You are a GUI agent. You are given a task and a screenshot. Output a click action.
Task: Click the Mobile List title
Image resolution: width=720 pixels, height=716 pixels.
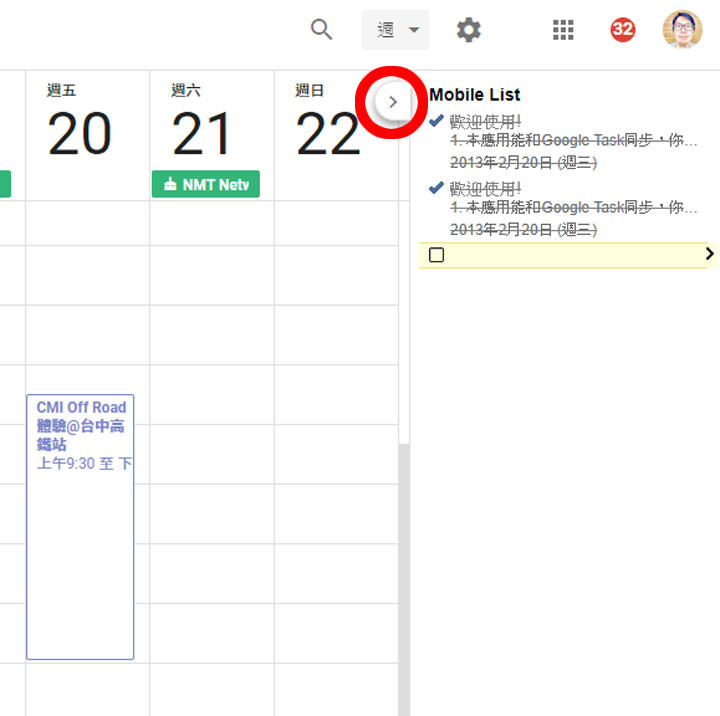(x=474, y=95)
